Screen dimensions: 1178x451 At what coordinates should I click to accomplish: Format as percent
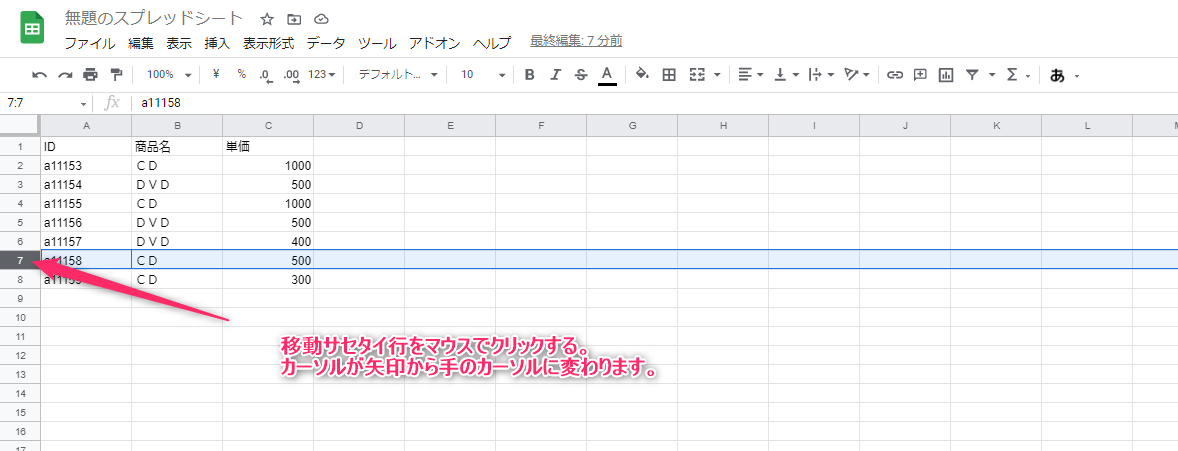(241, 74)
